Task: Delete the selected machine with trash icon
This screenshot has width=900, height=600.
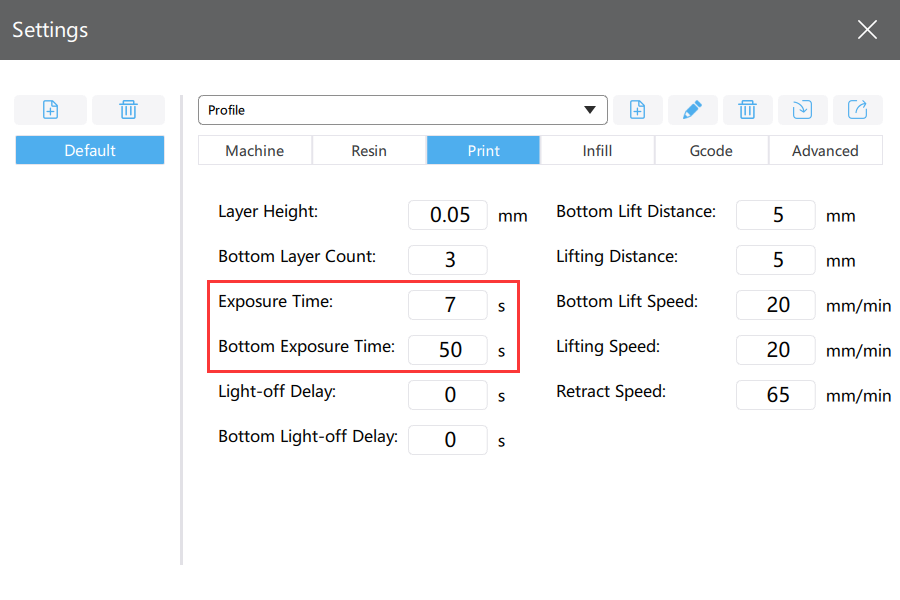Action: click(129, 110)
